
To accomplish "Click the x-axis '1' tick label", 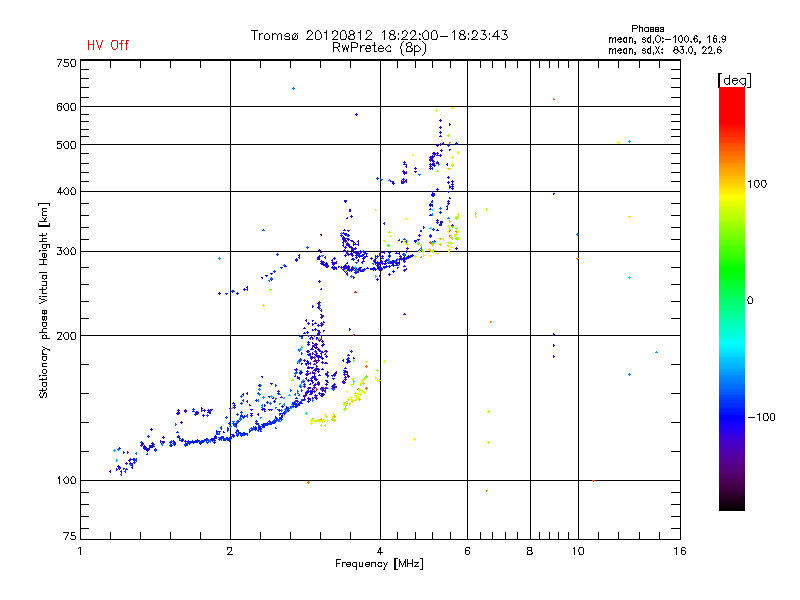I will click(x=80, y=551).
